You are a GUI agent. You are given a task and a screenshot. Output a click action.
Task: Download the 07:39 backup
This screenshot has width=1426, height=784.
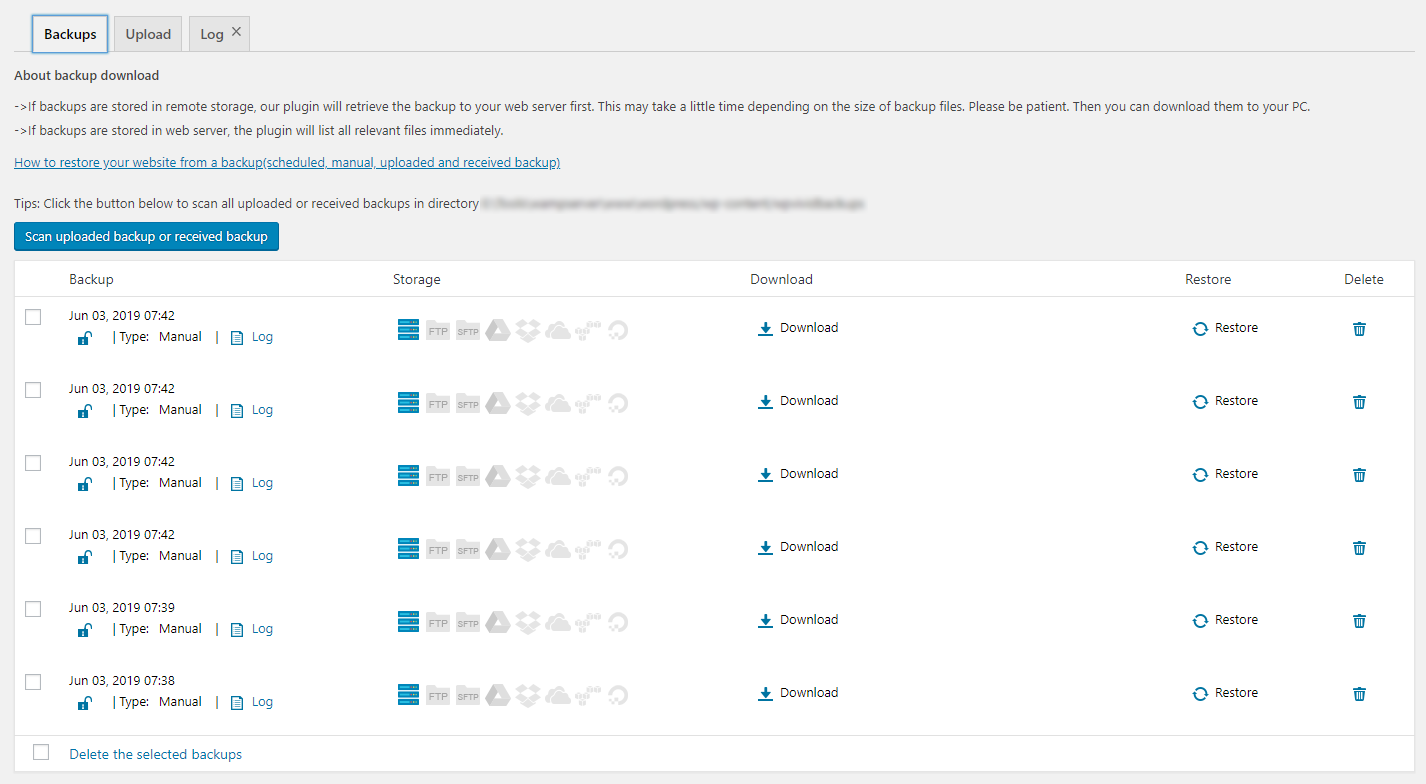click(798, 620)
